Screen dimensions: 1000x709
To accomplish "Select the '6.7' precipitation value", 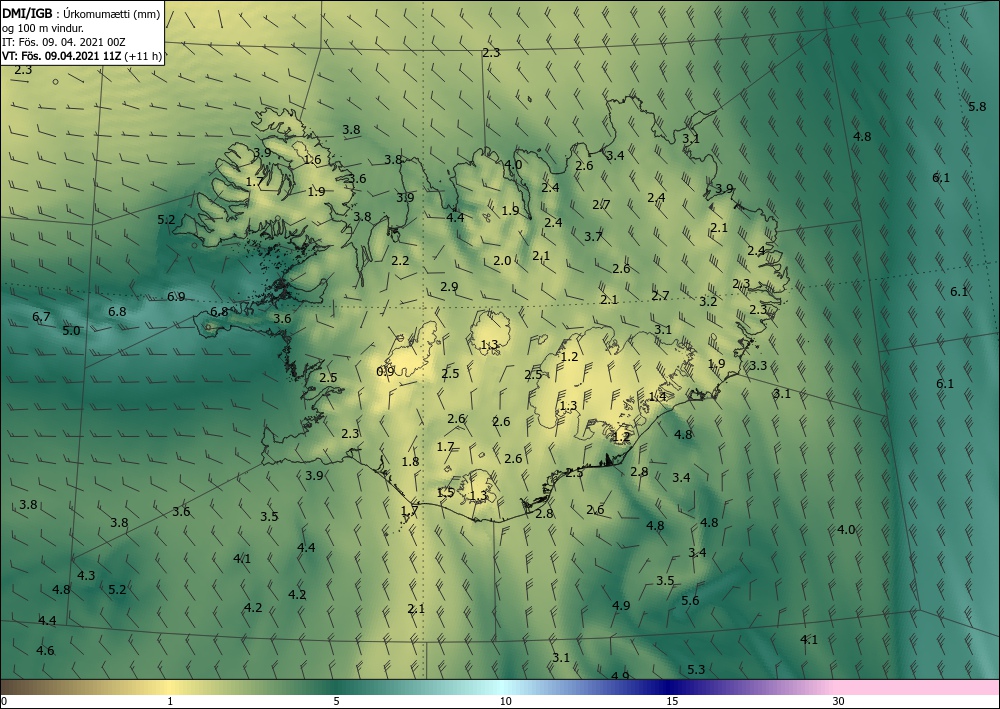I will (x=41, y=317).
